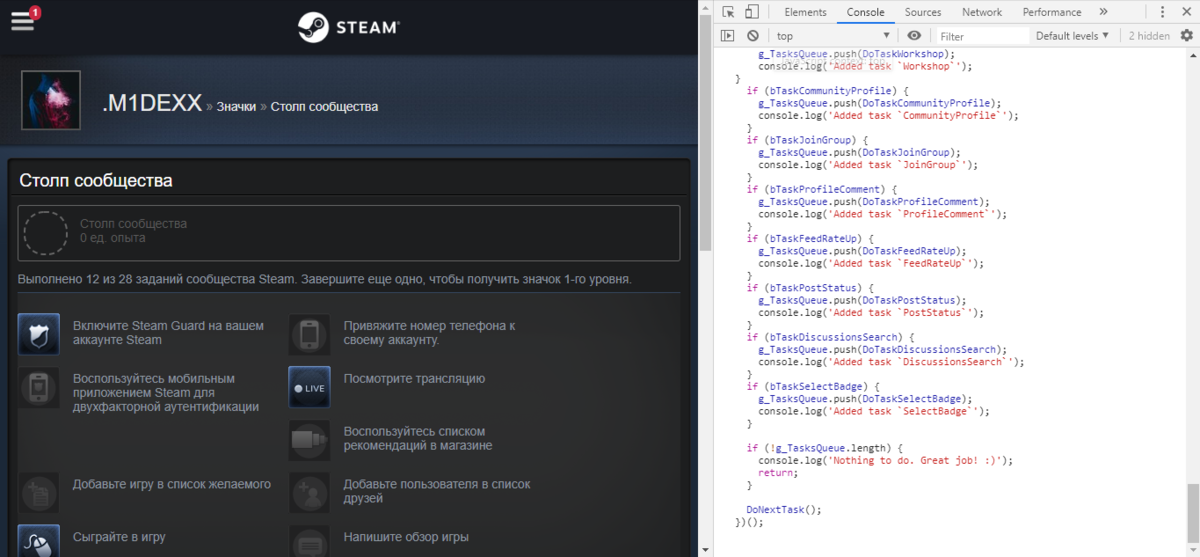Image resolution: width=1200 pixels, height=557 pixels.
Task: Switch to the Sources tab
Action: [923, 12]
